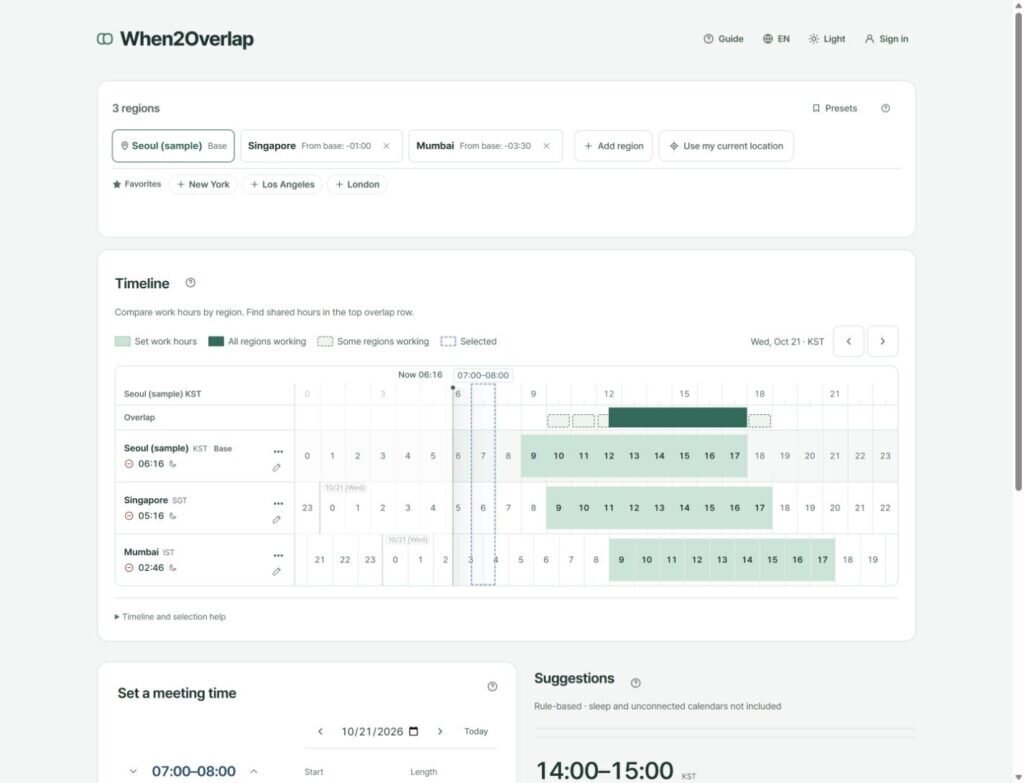Click the first dashed partial-overlap box
This screenshot has height=783, width=1024.
[558, 421]
